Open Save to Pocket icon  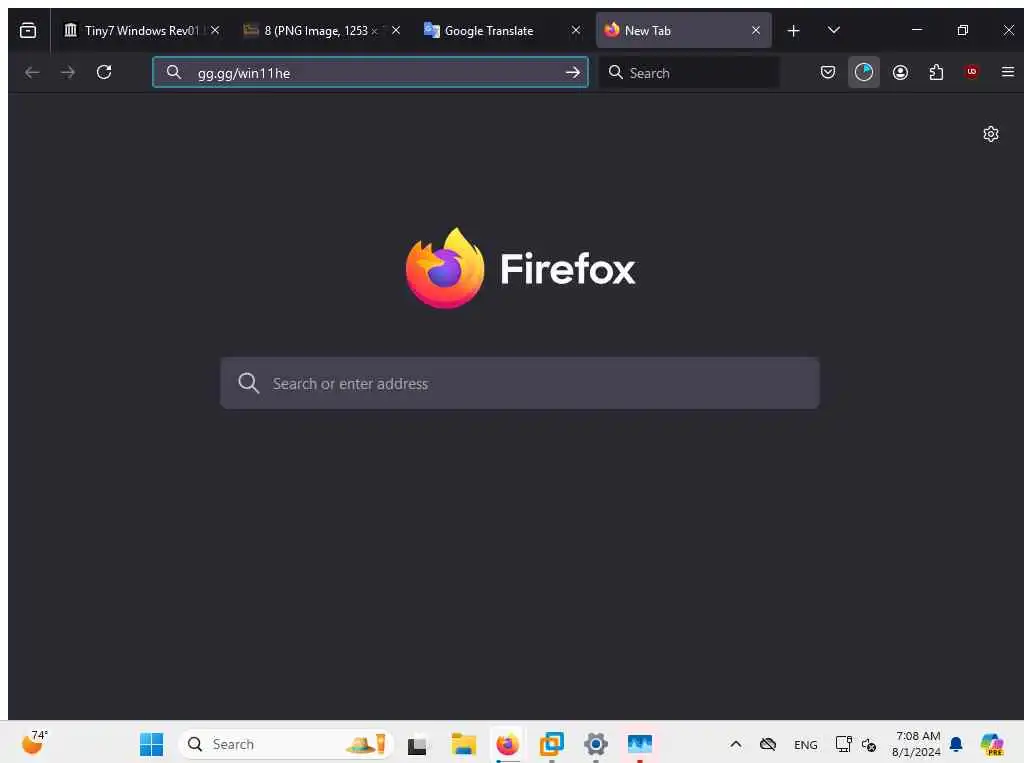827,73
